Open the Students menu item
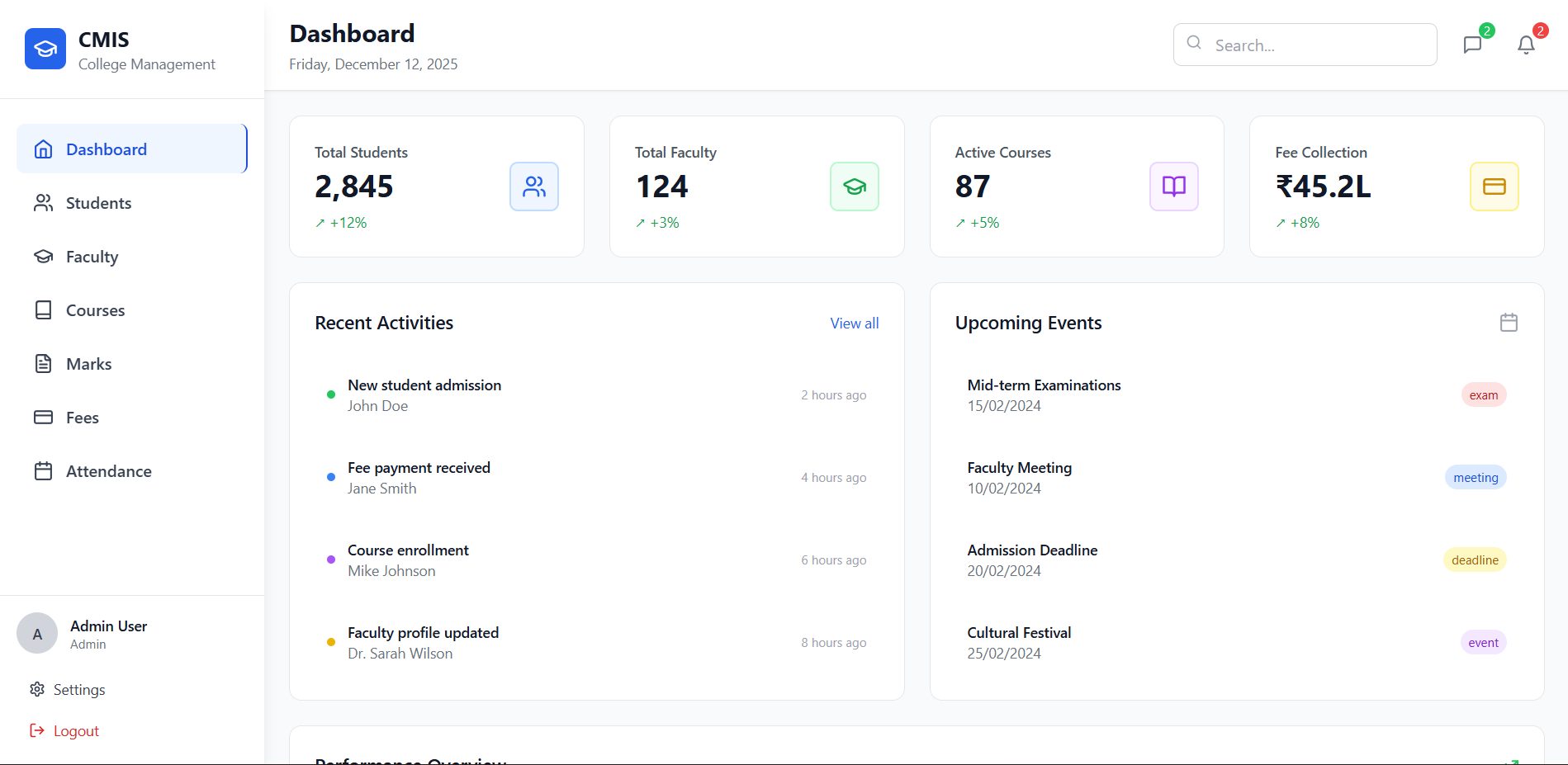The width and height of the screenshot is (1568, 765). click(132, 203)
